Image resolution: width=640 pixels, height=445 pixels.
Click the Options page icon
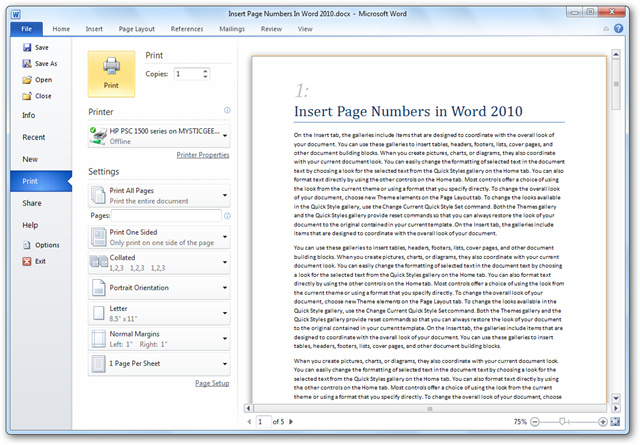coord(27,245)
